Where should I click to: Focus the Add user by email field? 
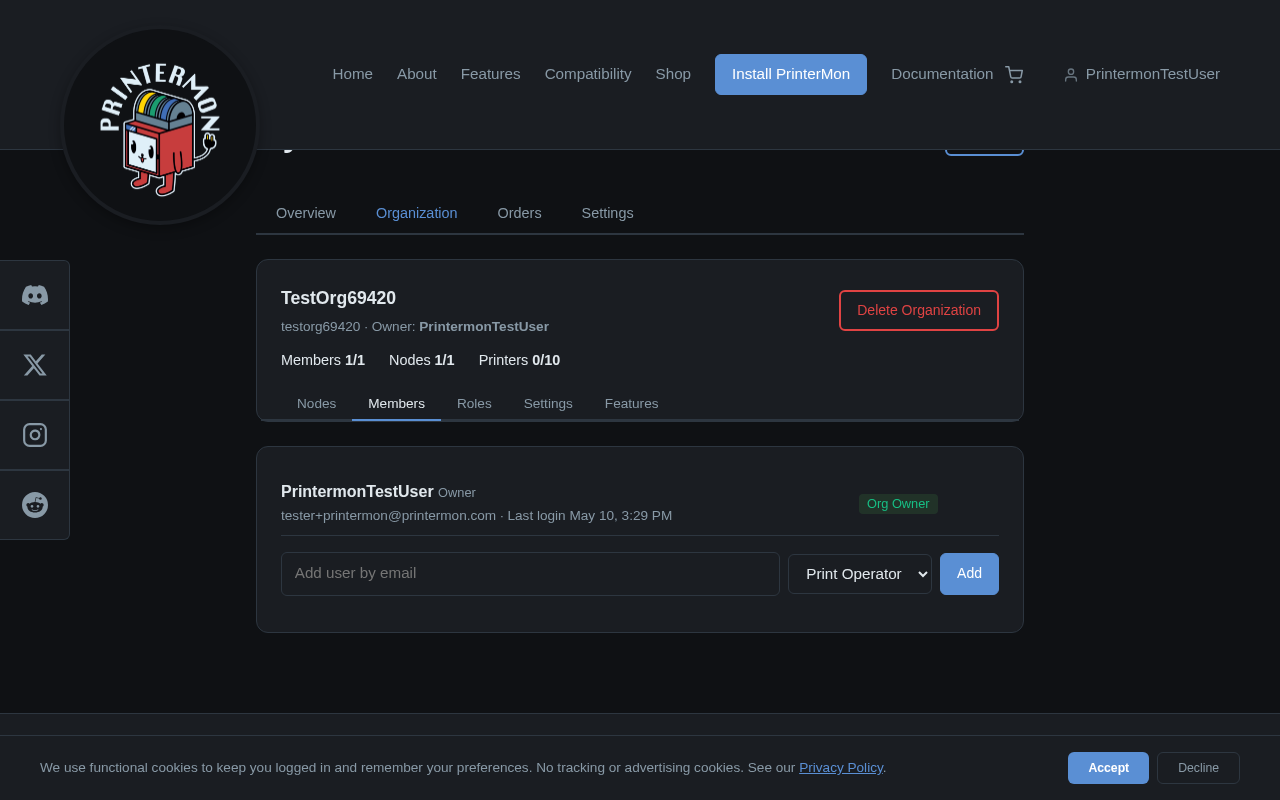point(530,574)
